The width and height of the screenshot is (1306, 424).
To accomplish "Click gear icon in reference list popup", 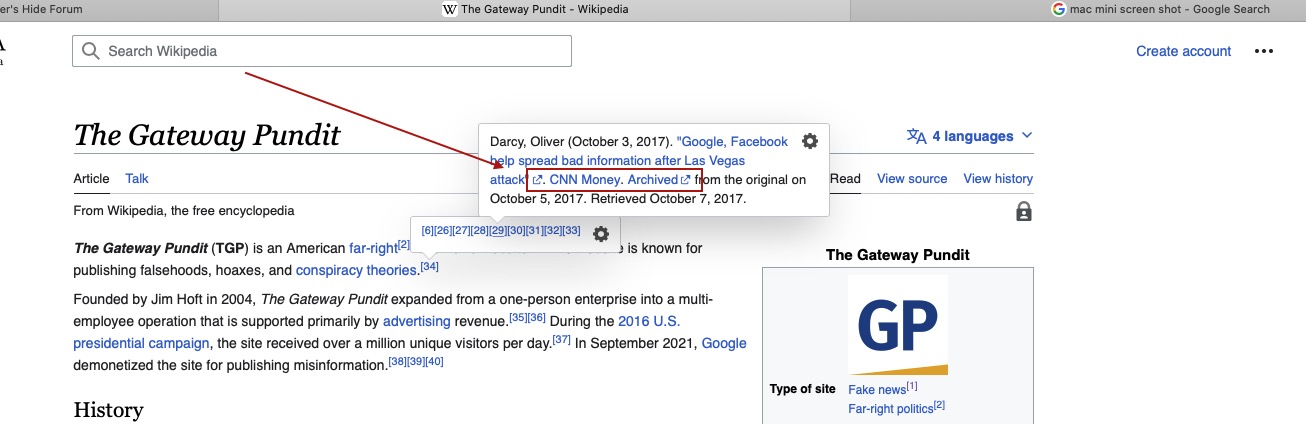I will click(600, 234).
